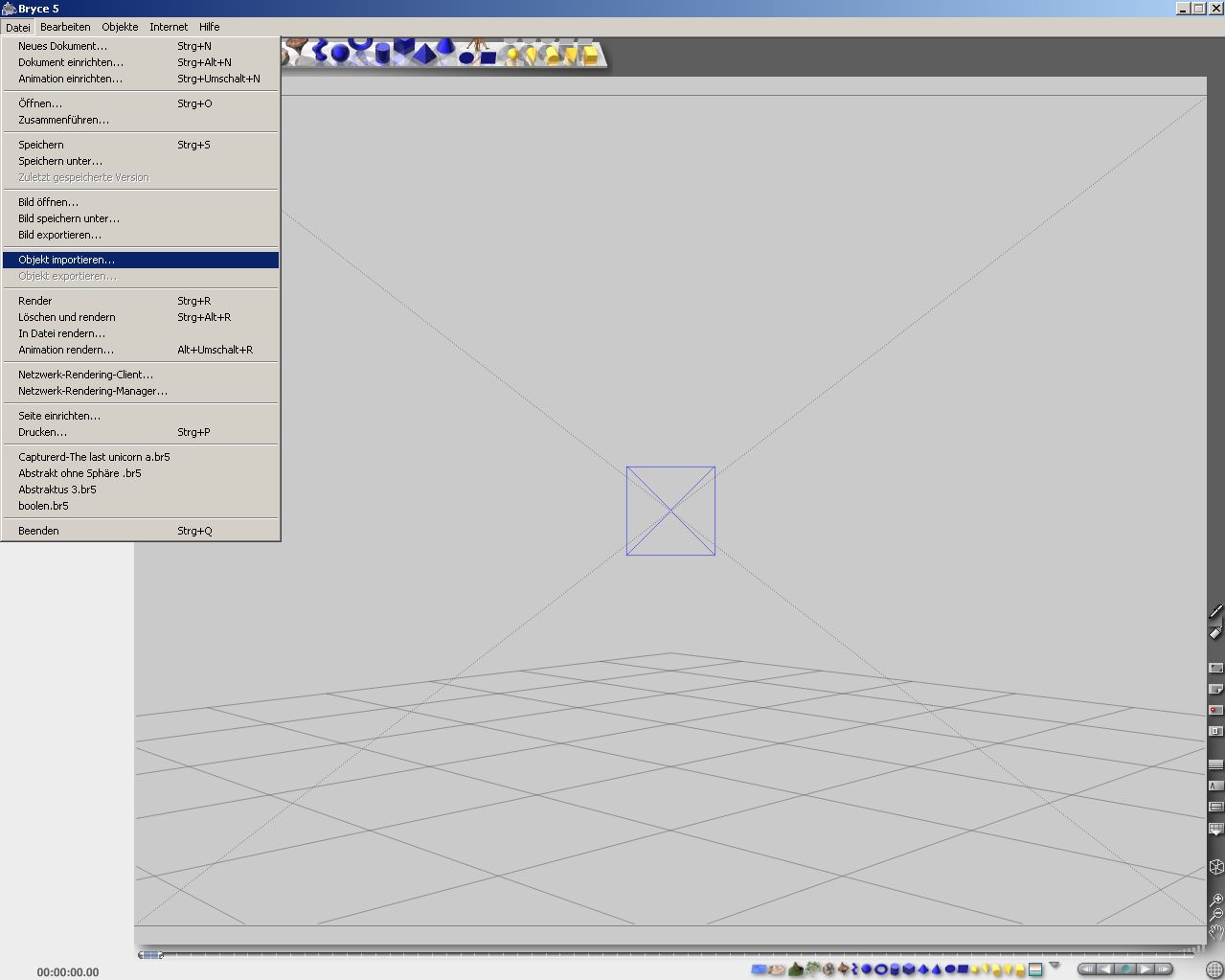Screen dimensions: 1225x980
Task: Open the Bearbeiten menu
Action: [65, 27]
